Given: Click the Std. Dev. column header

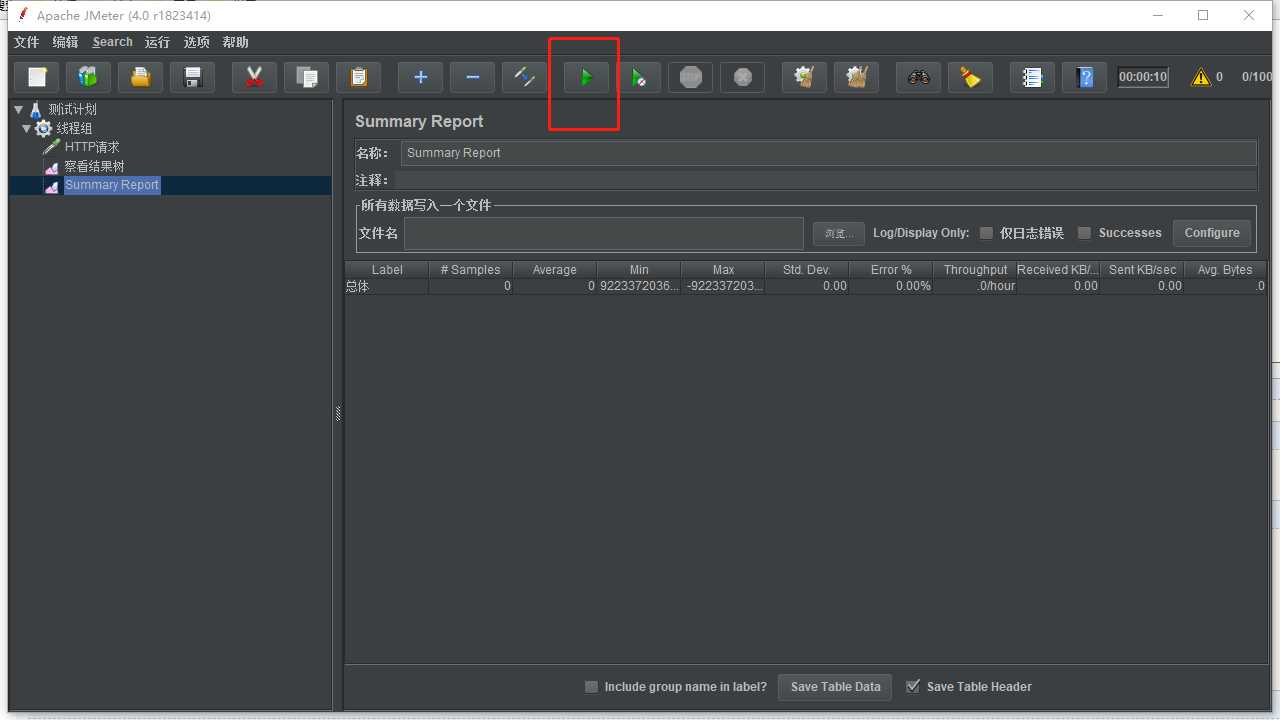Looking at the screenshot, I should pos(807,270).
